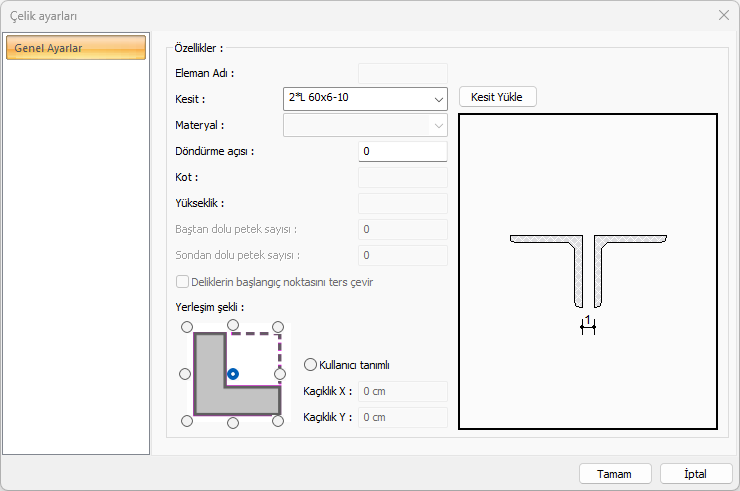Select the bottom-right placement point radio

[x=279, y=421]
